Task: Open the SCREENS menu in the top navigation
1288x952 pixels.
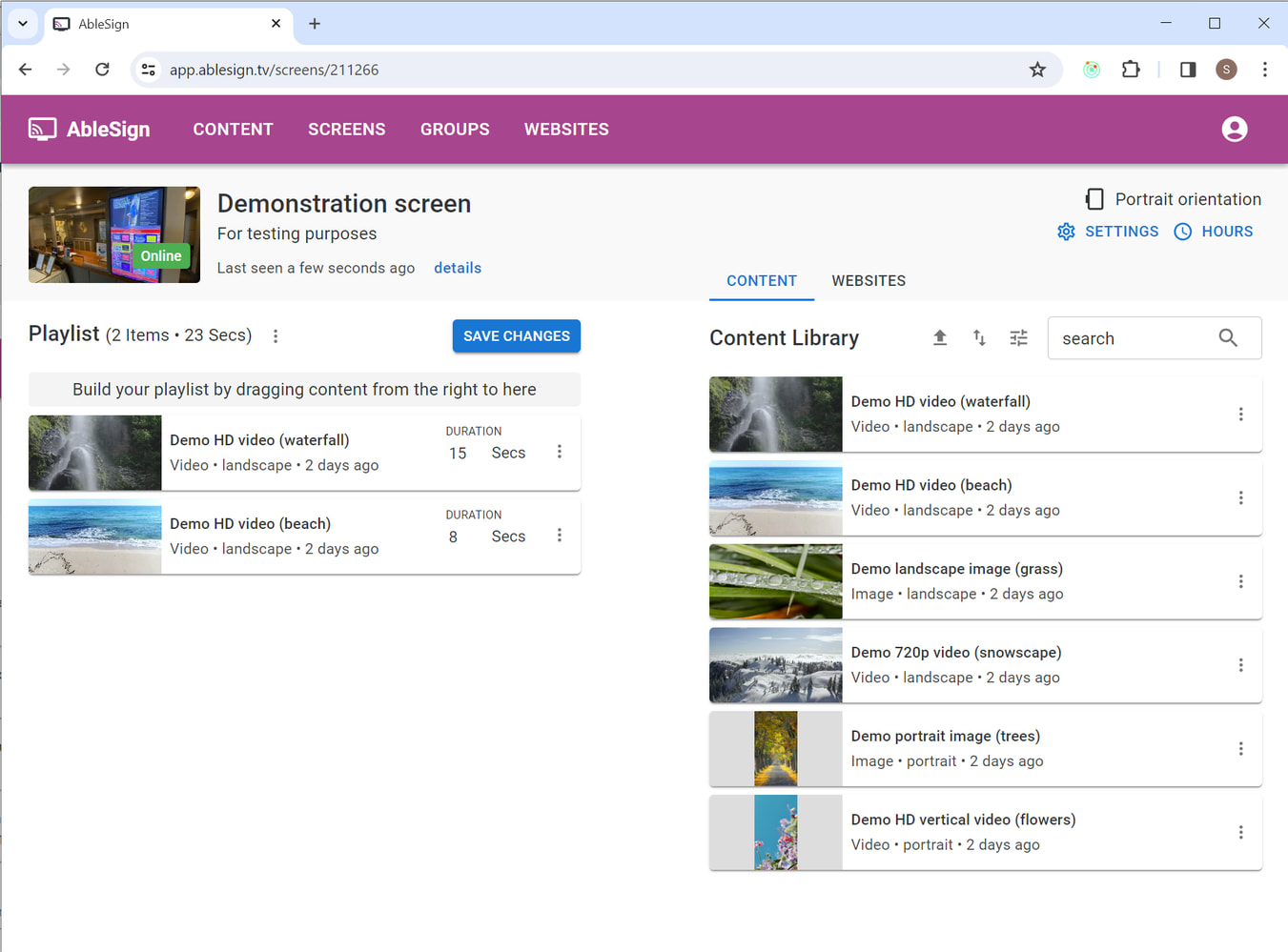Action: 346,130
